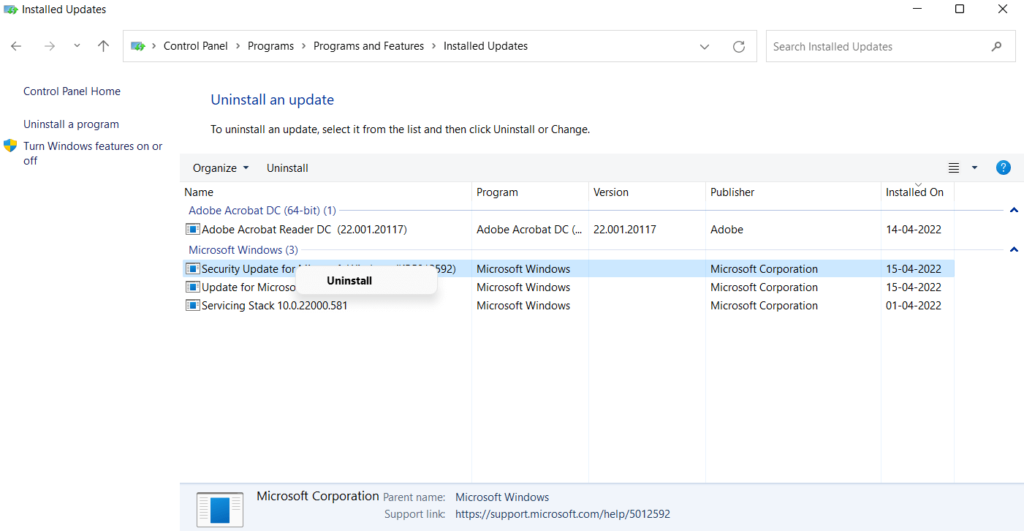The image size is (1024, 531).
Task: Open Control Panel Home
Action: 72,91
